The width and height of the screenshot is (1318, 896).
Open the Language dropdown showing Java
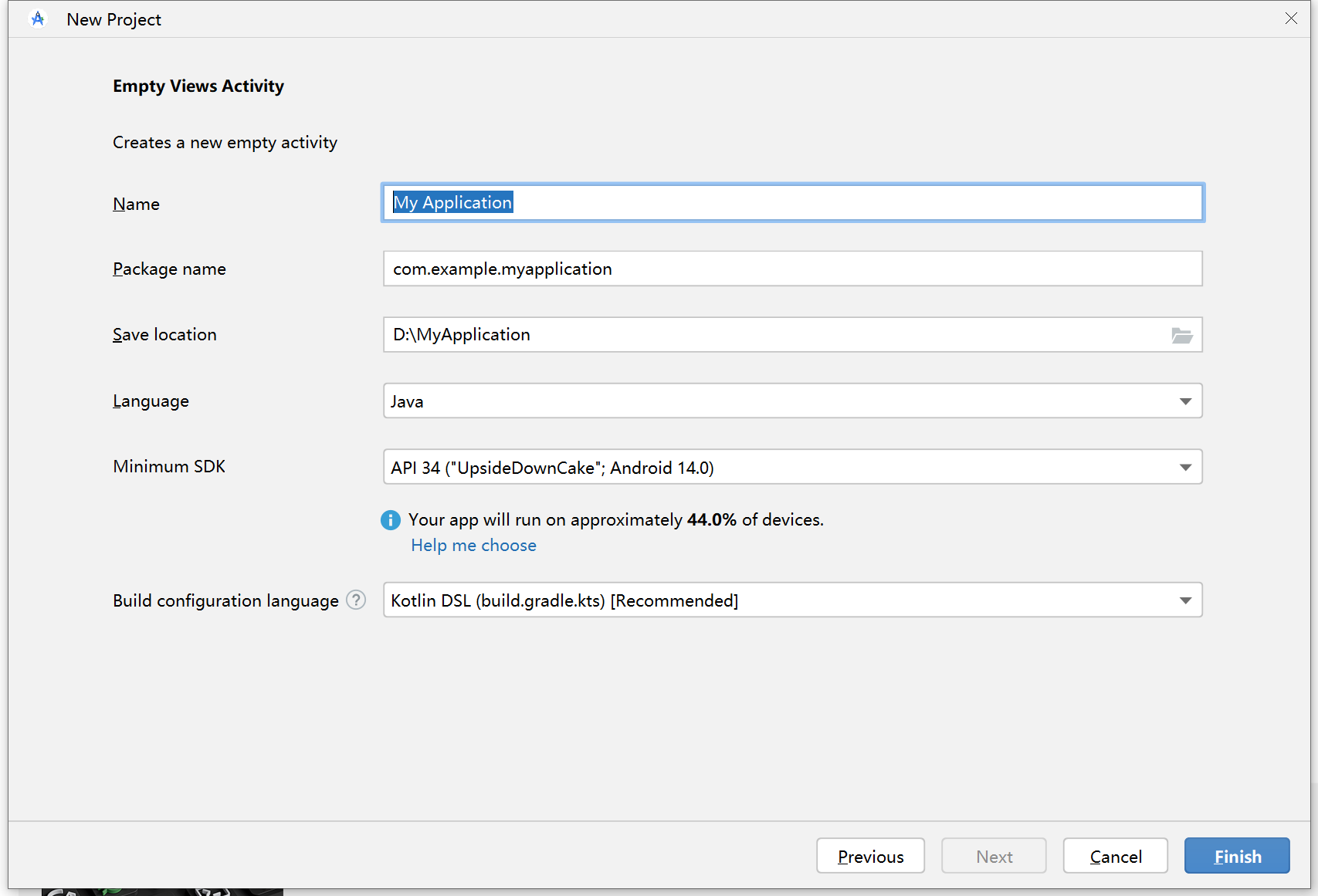[x=793, y=401]
